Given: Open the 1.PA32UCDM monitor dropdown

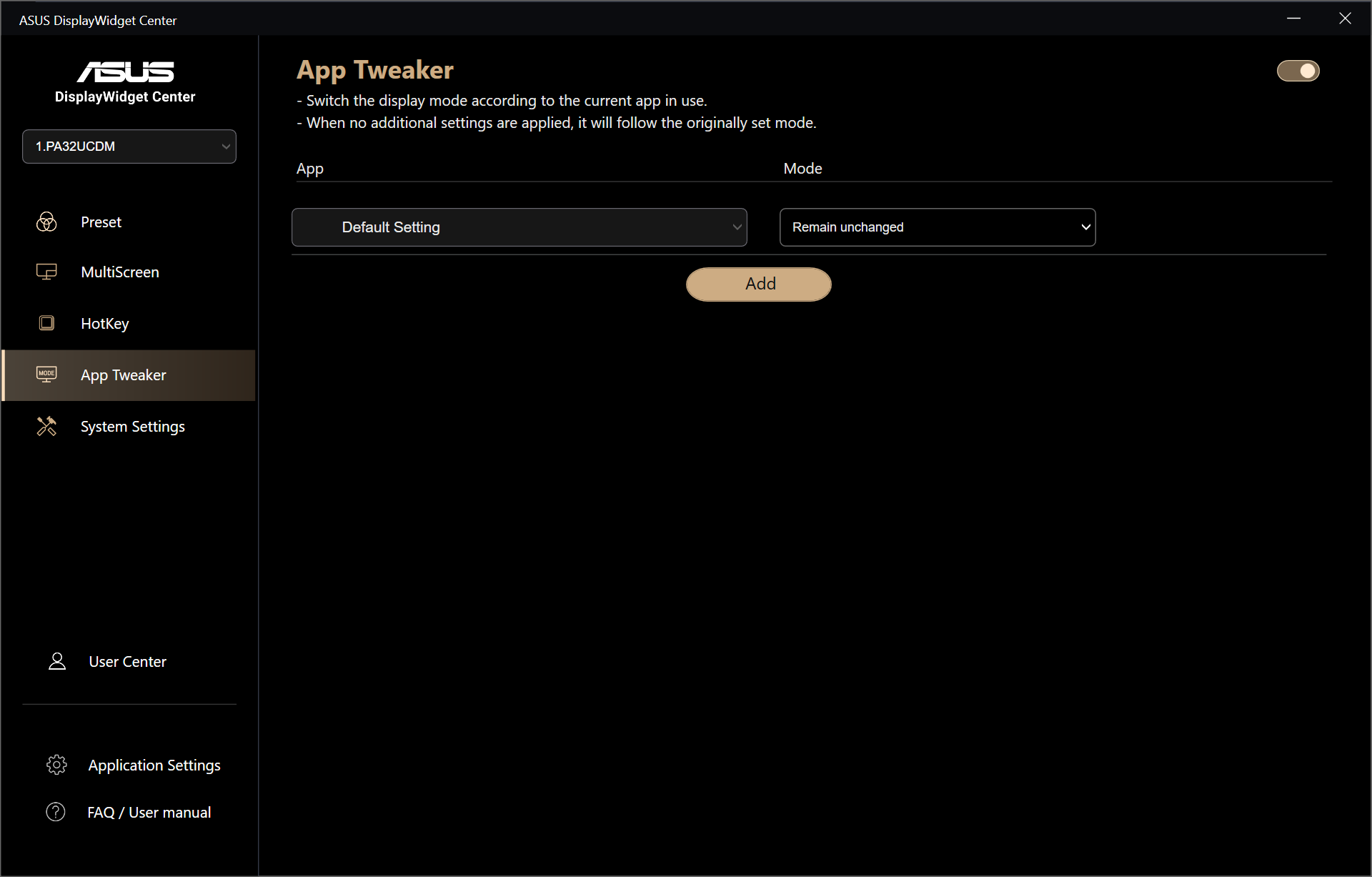Looking at the screenshot, I should (x=129, y=147).
